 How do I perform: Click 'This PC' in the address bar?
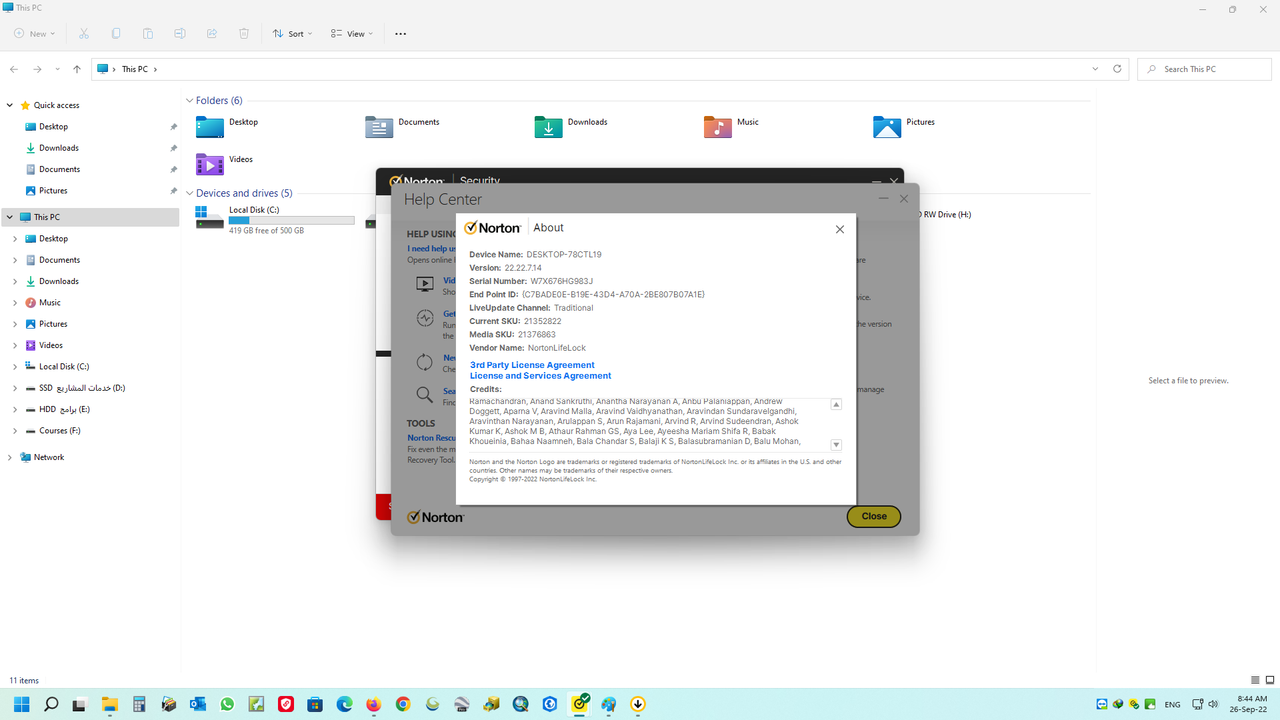(x=133, y=69)
